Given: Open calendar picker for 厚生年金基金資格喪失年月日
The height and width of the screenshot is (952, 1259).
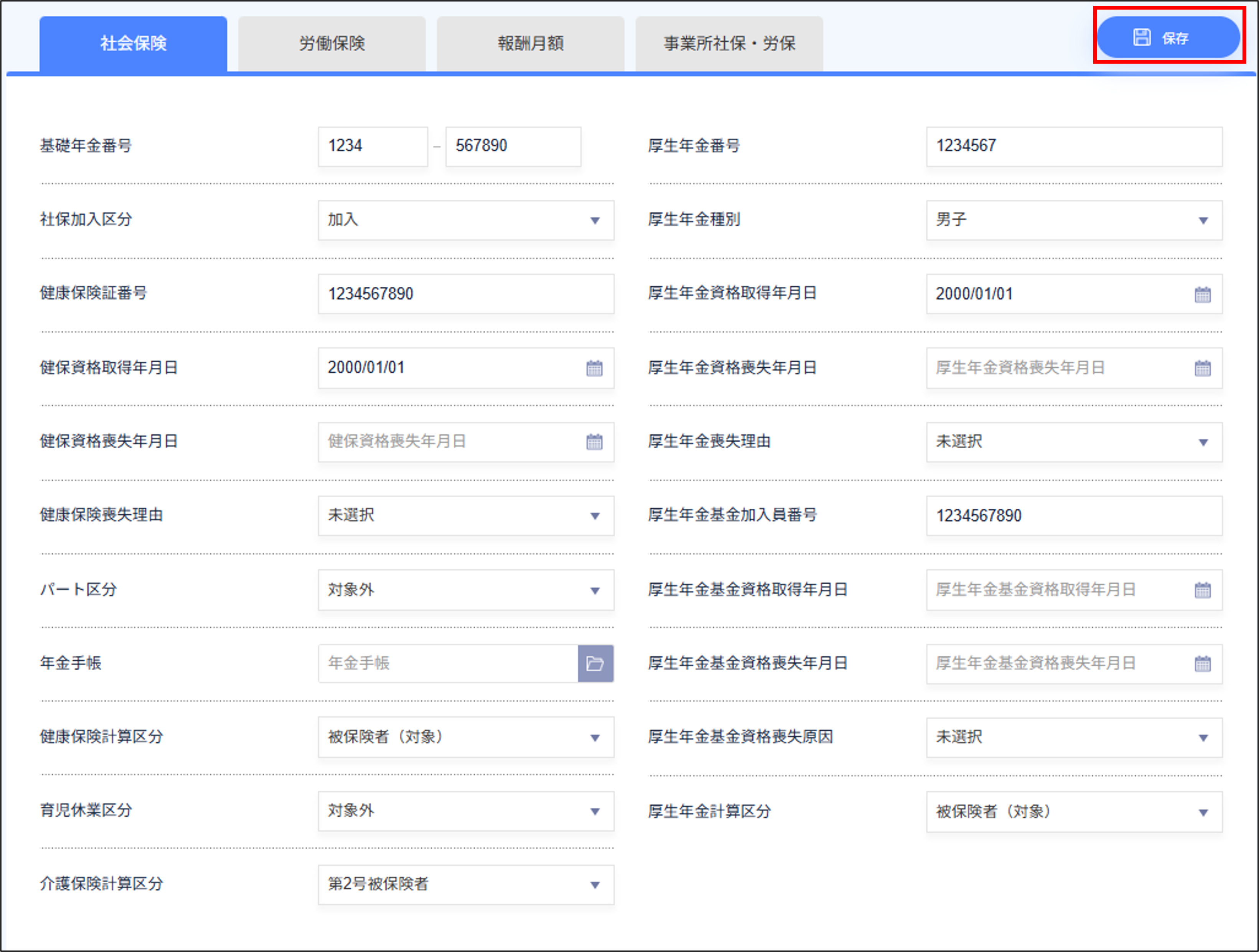Looking at the screenshot, I should pos(1202,664).
